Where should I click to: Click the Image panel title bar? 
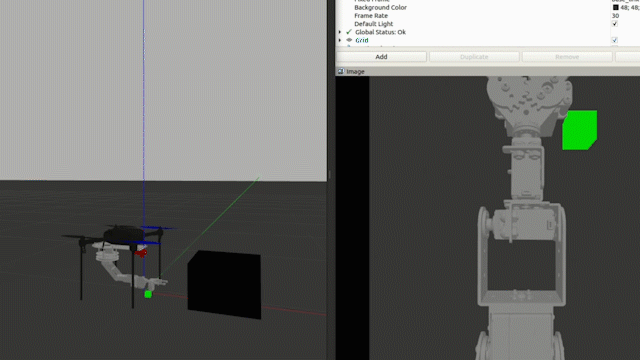488,71
